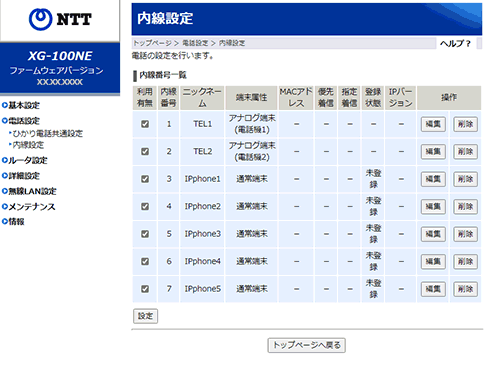
Task: Open the ひかり電話共通設定 submenu item
Action: pos(48,134)
